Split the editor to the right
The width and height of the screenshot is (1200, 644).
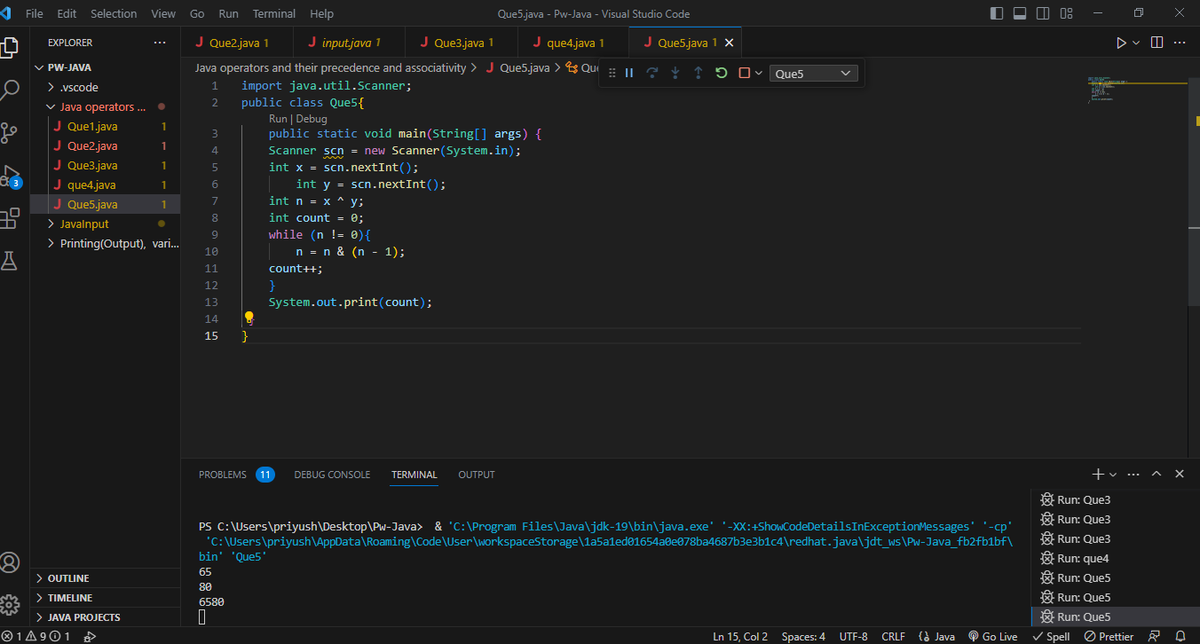coord(1157,43)
